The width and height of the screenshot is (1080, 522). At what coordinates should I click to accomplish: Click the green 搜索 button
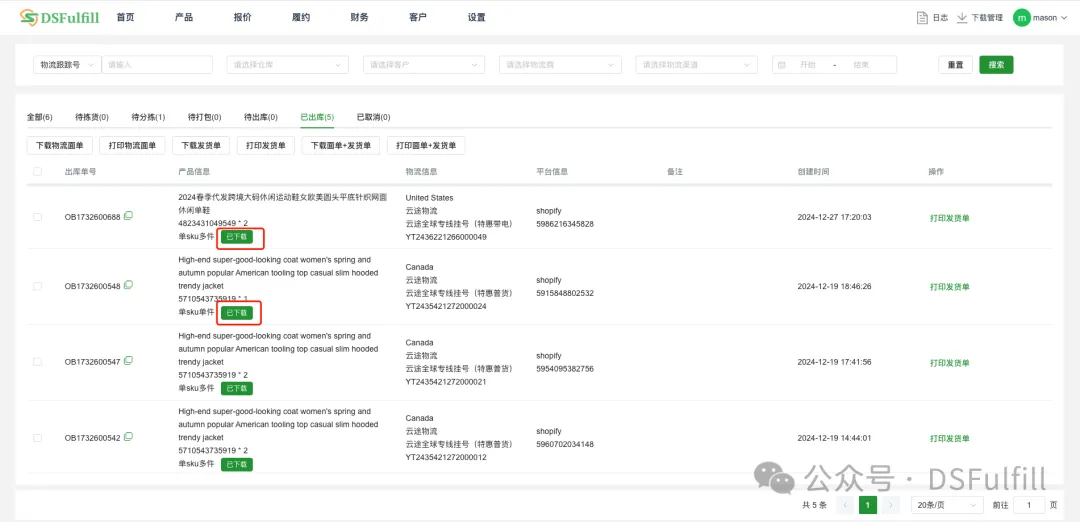coord(996,65)
